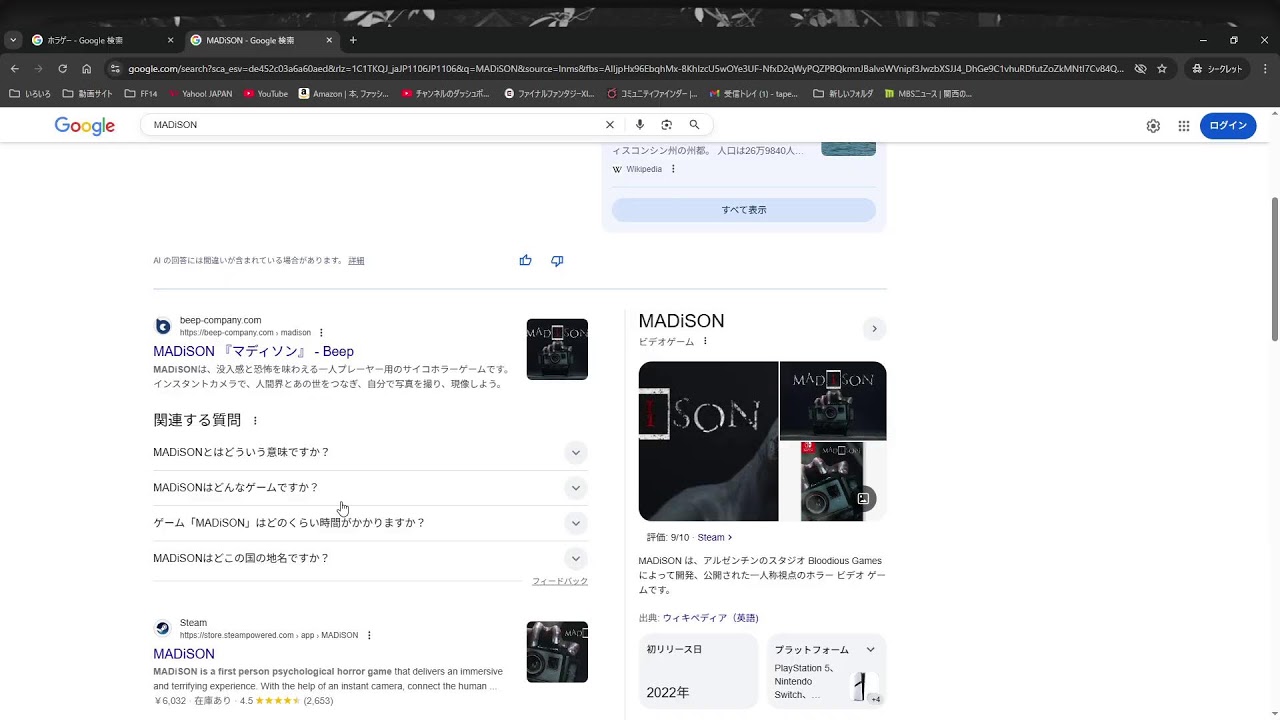Click the Google logo
This screenshot has width=1280, height=720.
[x=85, y=126]
